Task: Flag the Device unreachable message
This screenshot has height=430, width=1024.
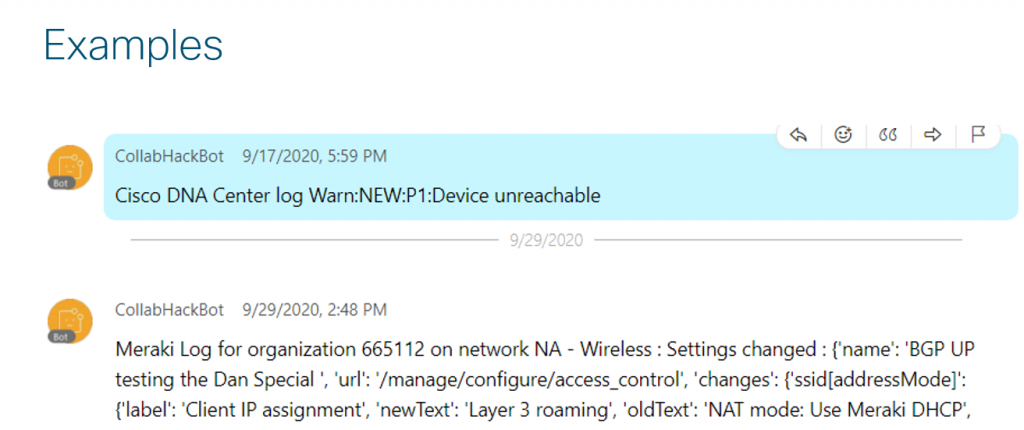Action: coord(977,135)
